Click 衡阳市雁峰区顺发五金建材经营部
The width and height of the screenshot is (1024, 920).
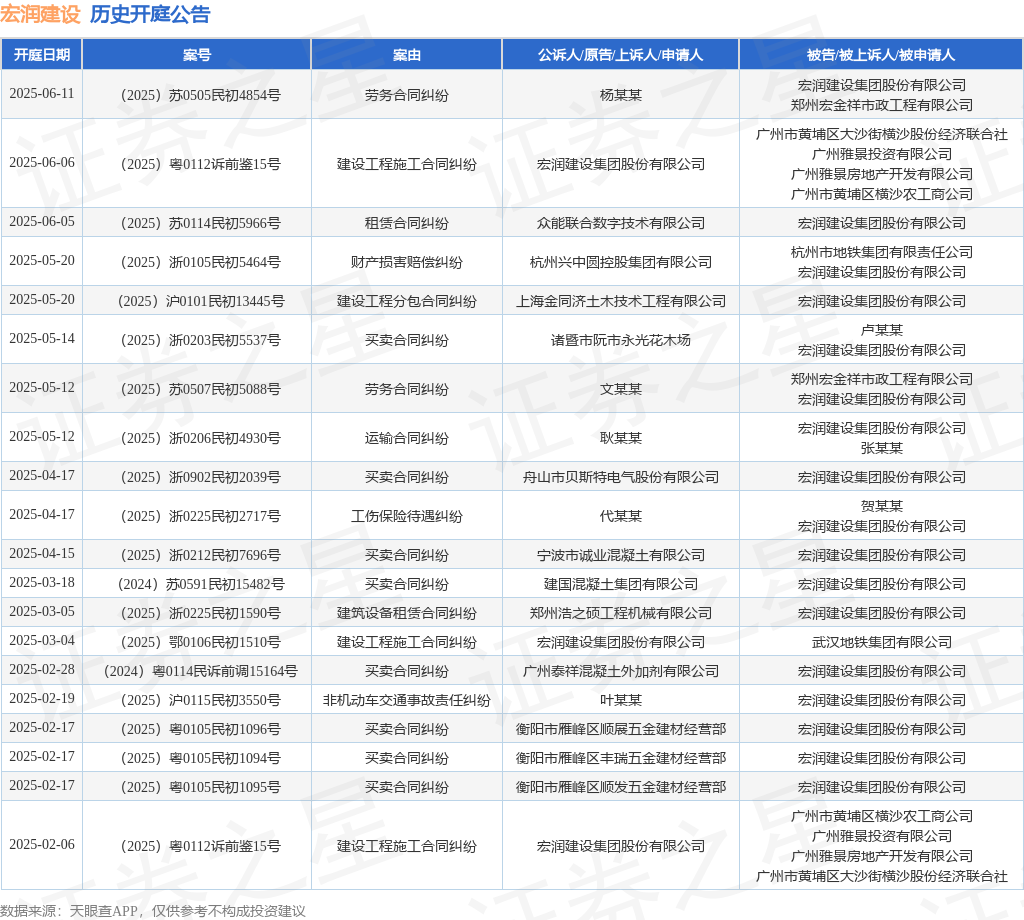point(620,787)
